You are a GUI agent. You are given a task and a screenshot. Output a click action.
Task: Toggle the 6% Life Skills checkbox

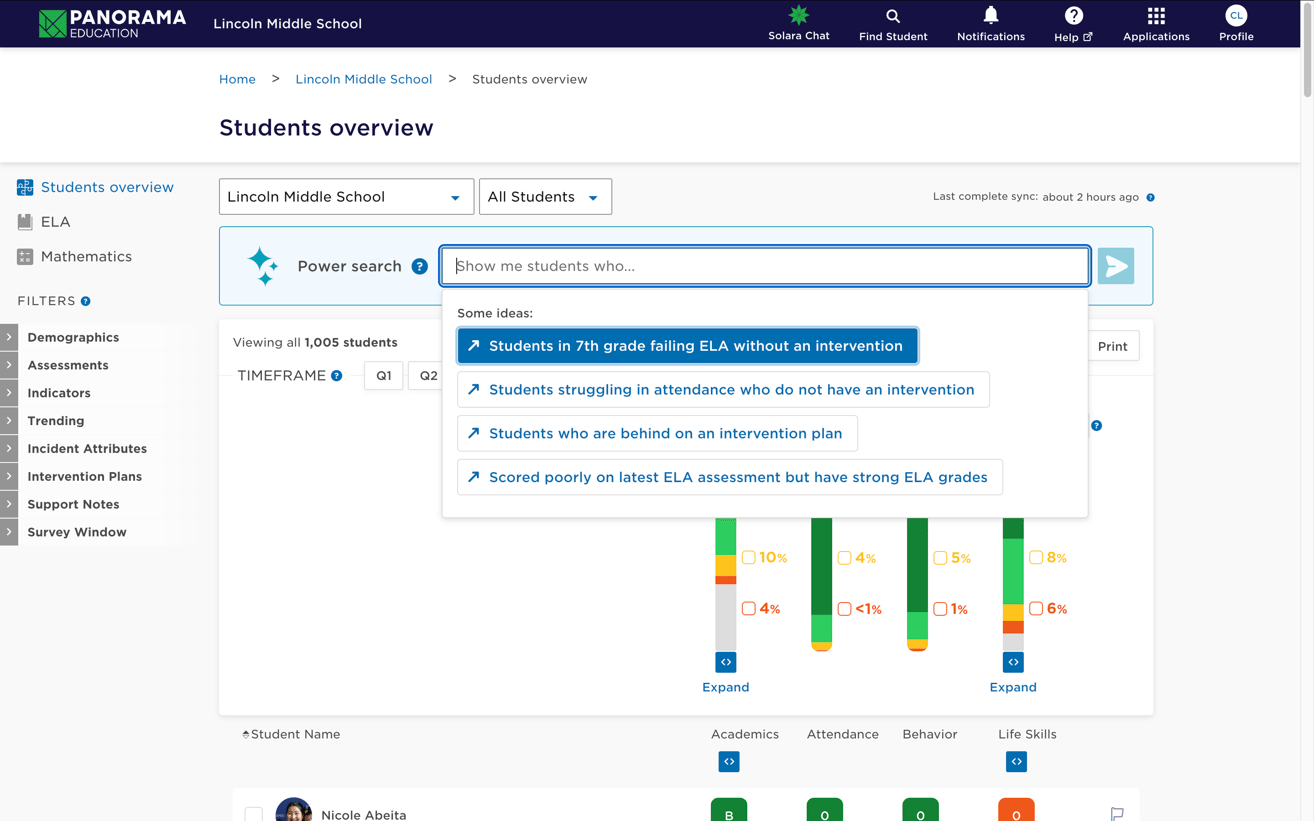(x=1036, y=608)
